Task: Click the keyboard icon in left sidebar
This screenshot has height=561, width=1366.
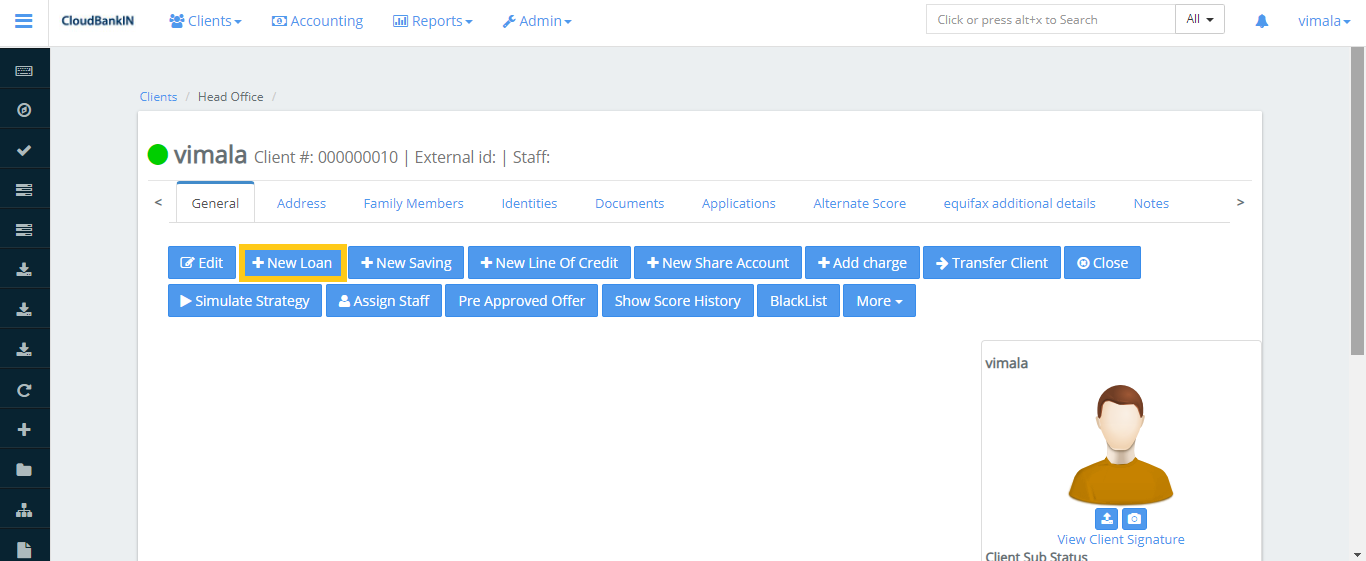Action: 24,71
